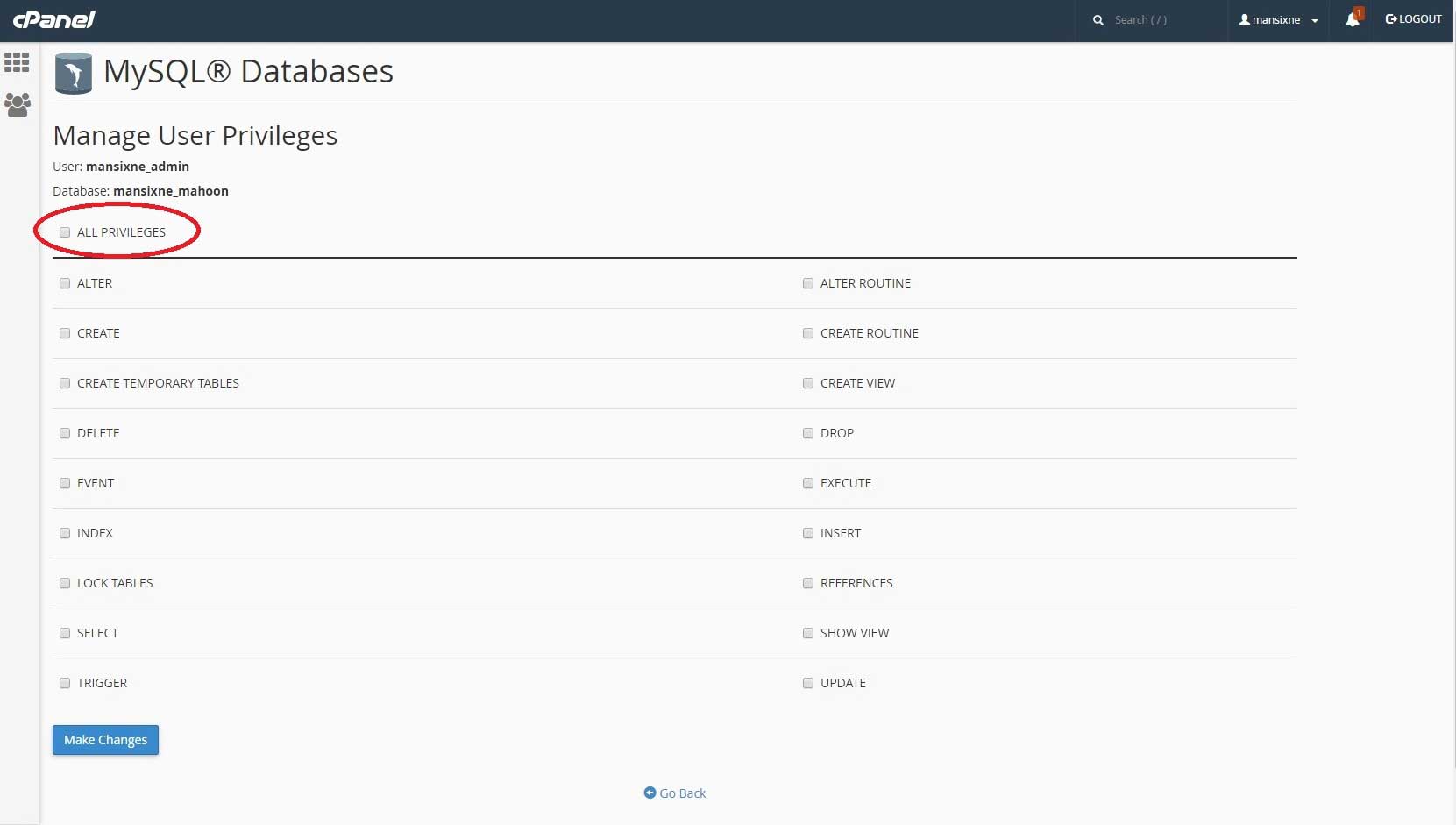Open User Manager icon in sidebar
Viewport: 1456px width, 825px height.
[x=18, y=105]
